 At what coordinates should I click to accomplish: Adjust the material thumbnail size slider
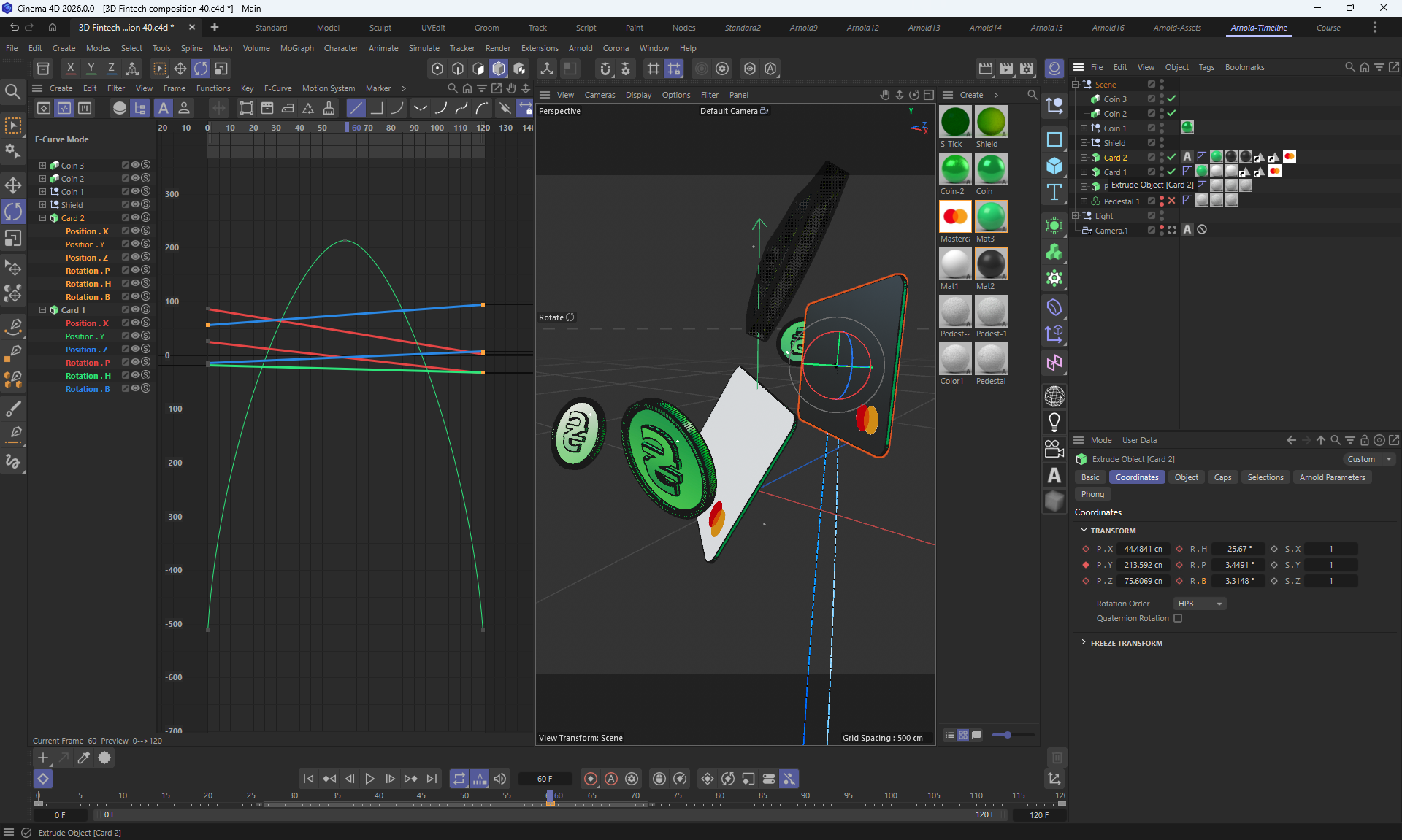tap(1008, 735)
